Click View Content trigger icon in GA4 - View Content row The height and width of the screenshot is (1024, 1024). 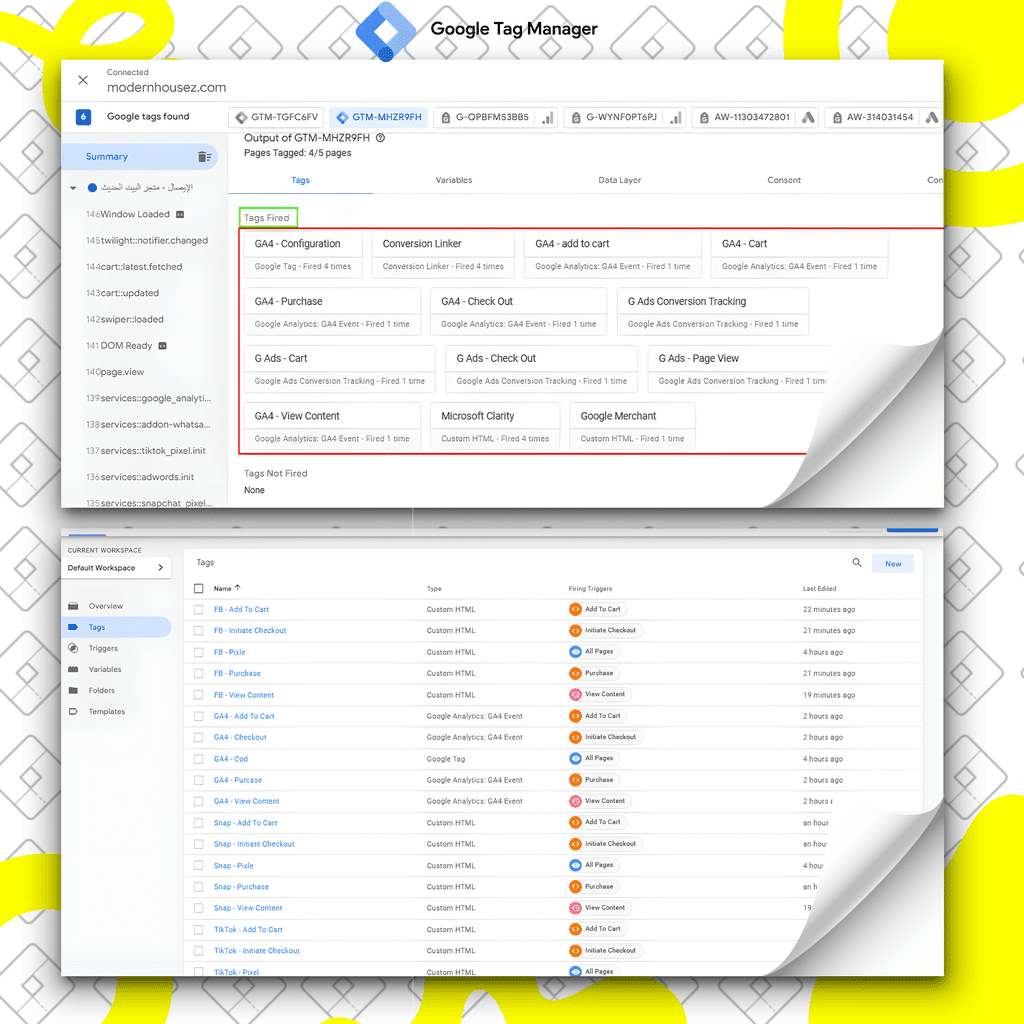tap(575, 801)
